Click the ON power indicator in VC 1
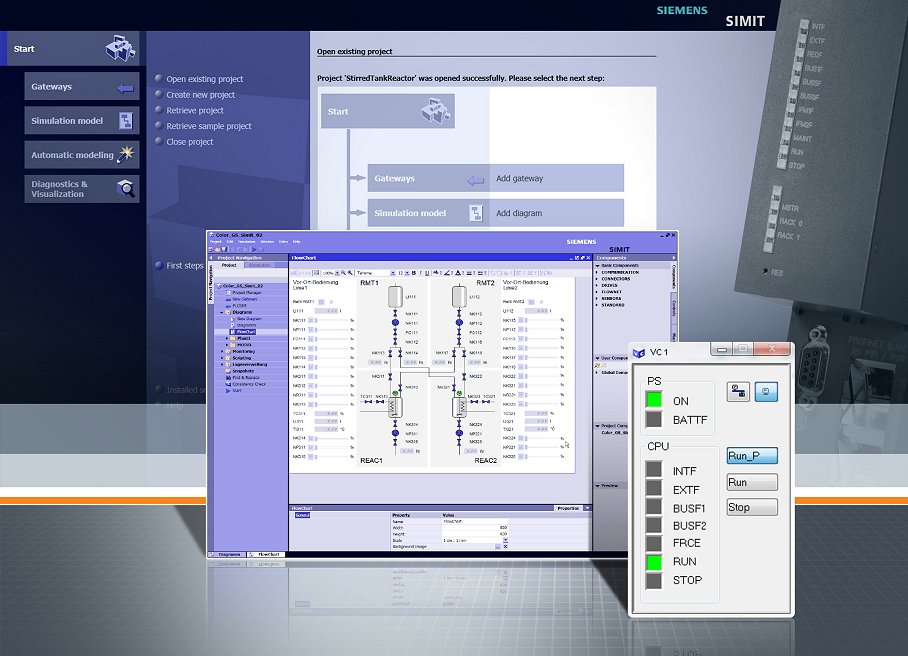Image resolution: width=908 pixels, height=656 pixels. [x=654, y=400]
